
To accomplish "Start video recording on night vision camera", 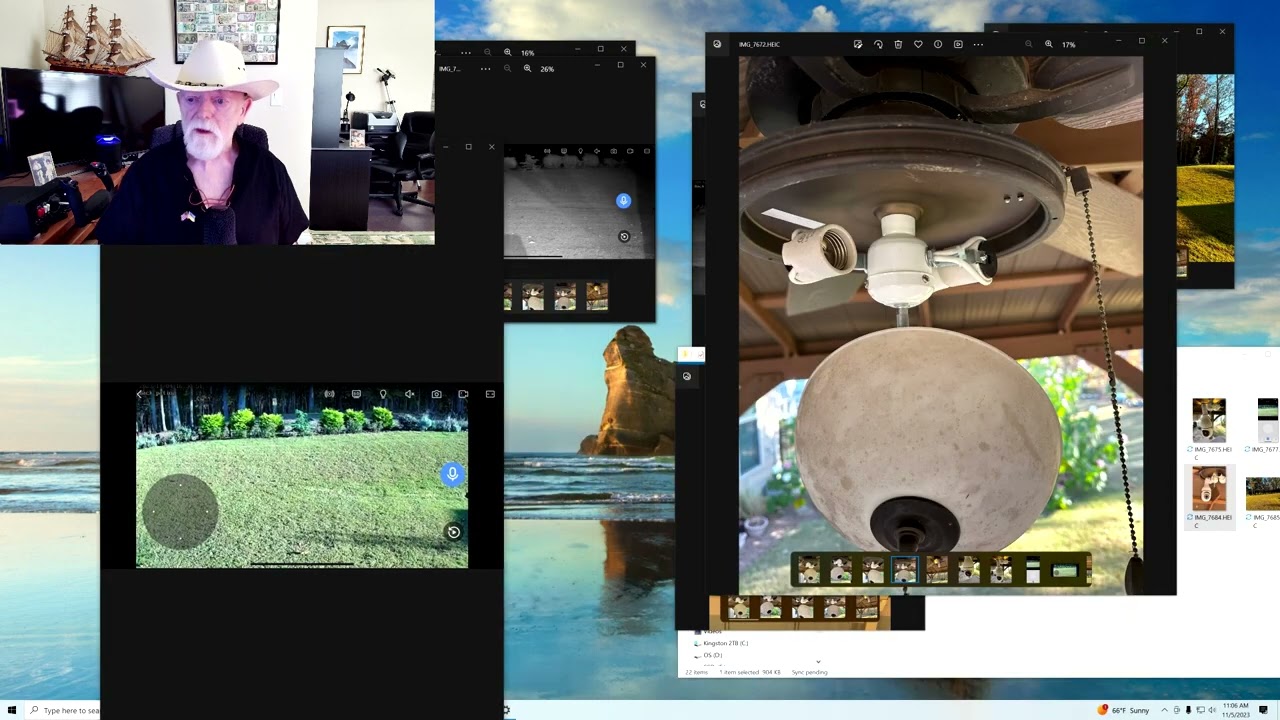I will tap(630, 151).
